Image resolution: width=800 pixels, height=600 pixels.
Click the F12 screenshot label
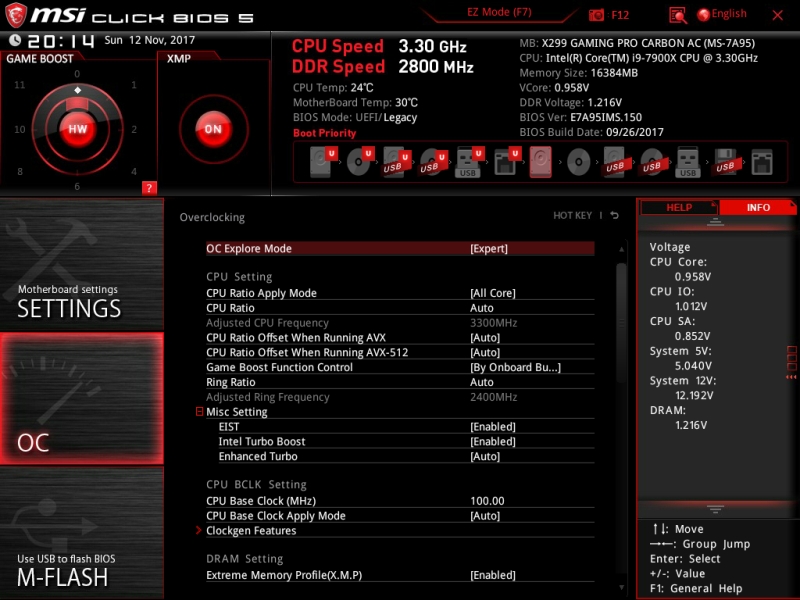coord(619,15)
